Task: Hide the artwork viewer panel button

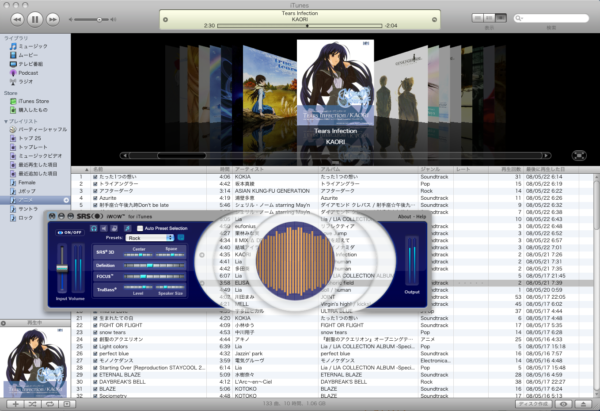Action: pyautogui.click(x=67, y=404)
